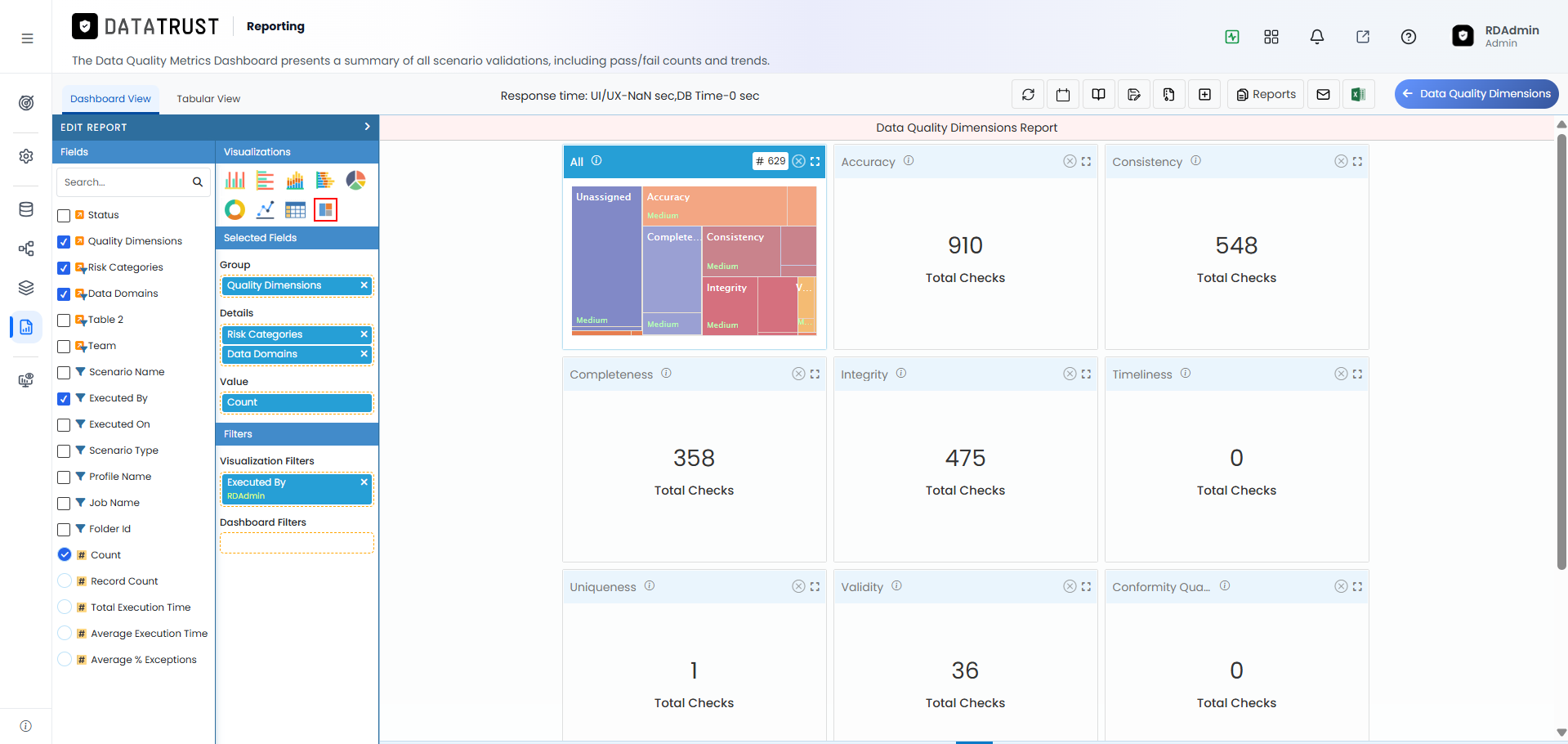The width and height of the screenshot is (1568, 744).
Task: Open the notifications bell
Action: point(1317,37)
